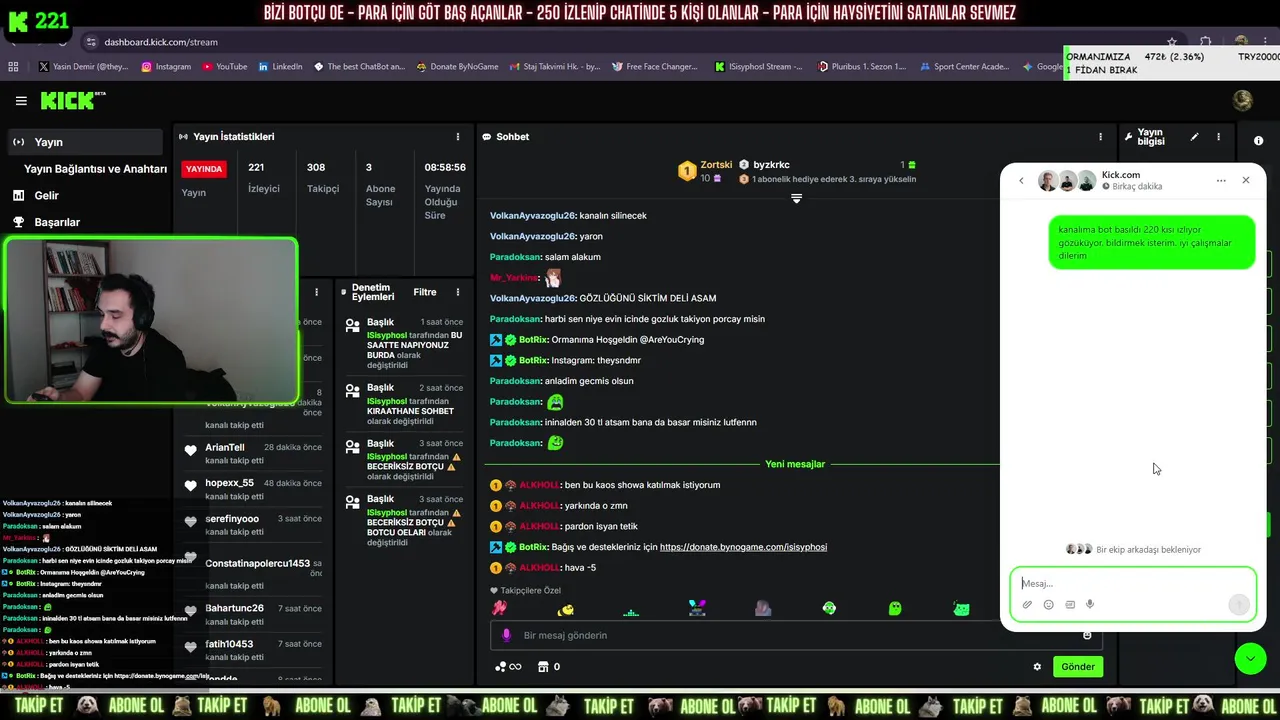
Task: Open GIF picker in support chat
Action: (x=1070, y=604)
